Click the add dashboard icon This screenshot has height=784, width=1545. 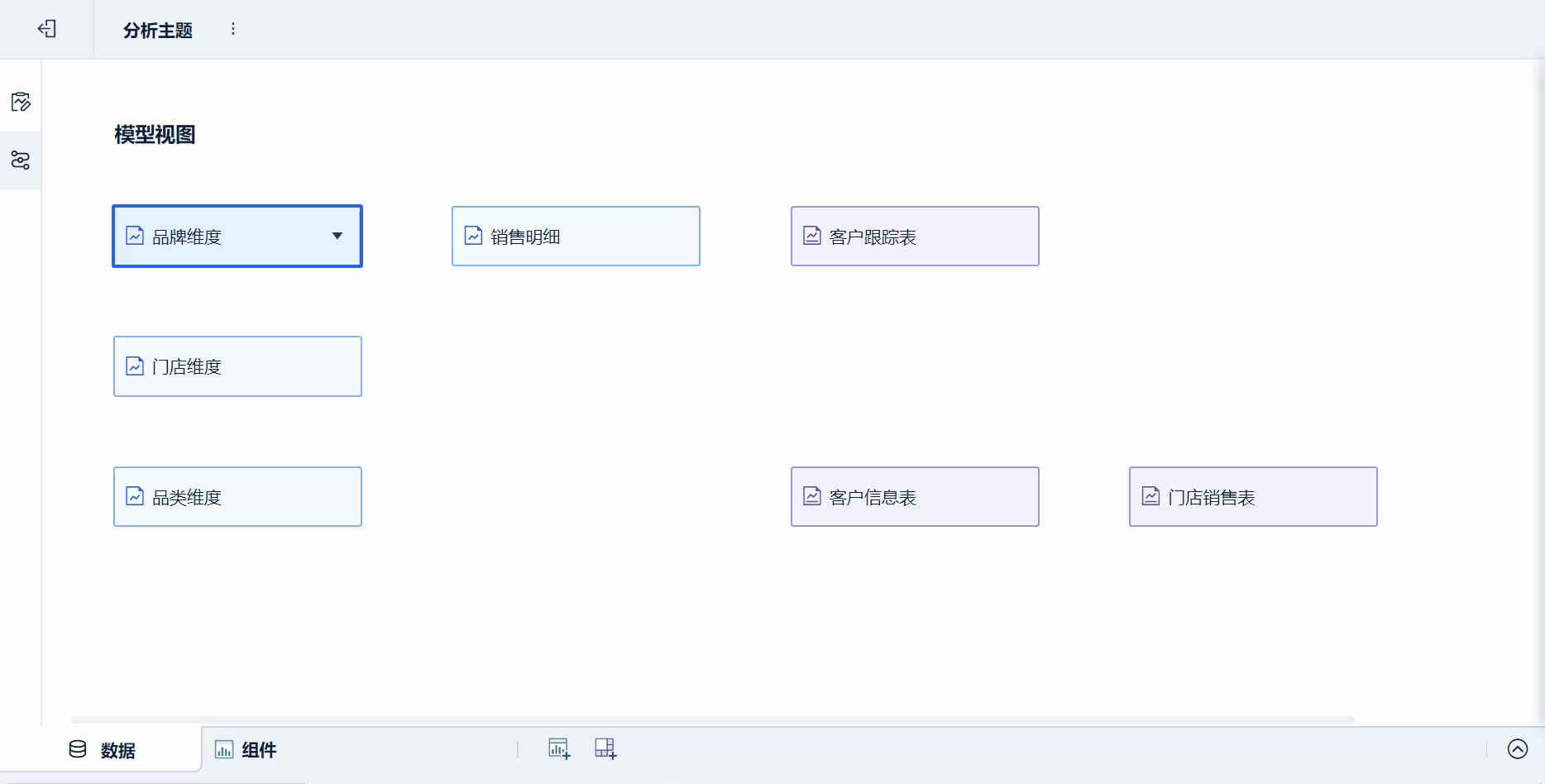[605, 749]
